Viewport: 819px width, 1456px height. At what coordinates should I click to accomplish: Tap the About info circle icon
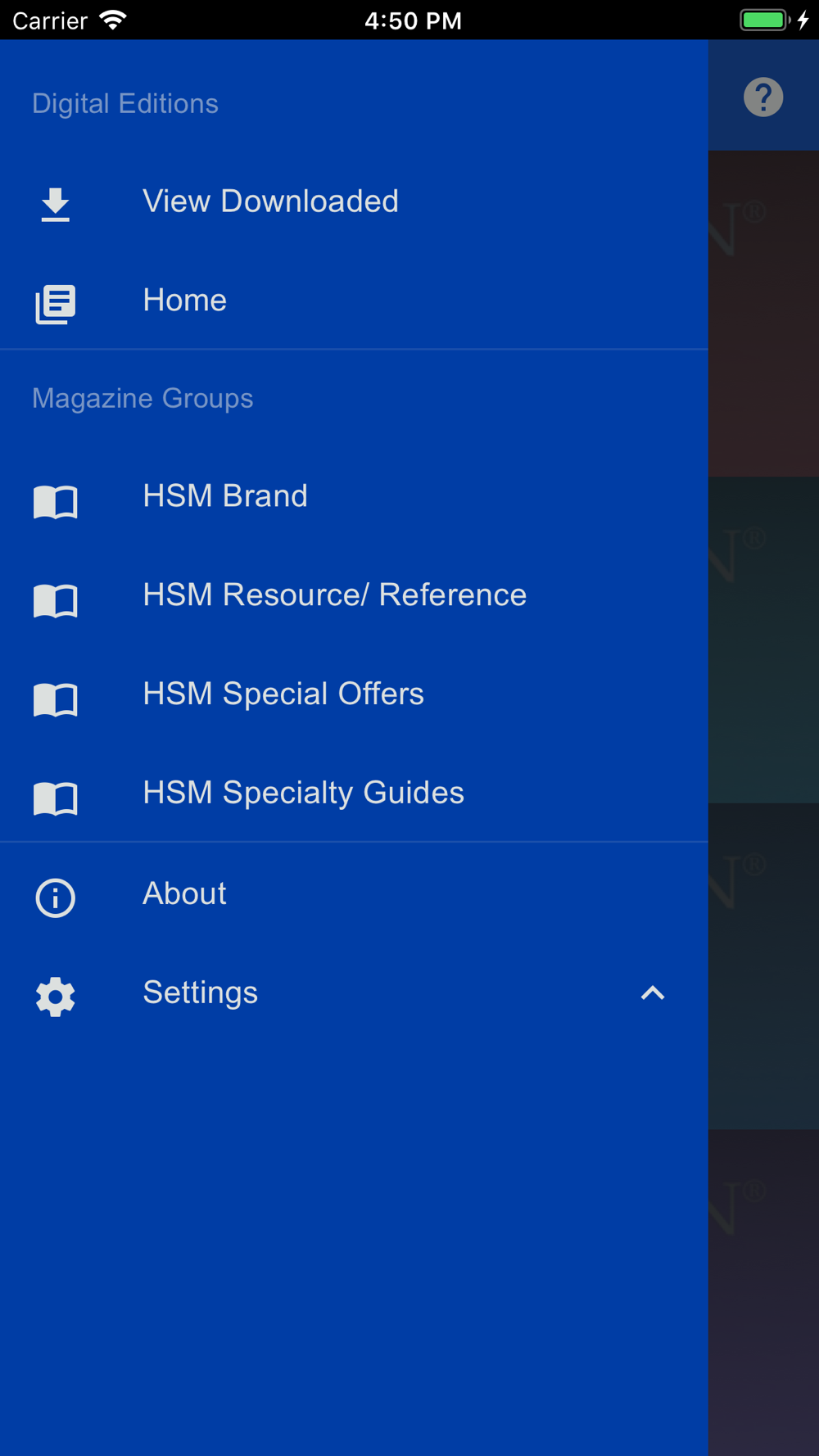(55, 898)
